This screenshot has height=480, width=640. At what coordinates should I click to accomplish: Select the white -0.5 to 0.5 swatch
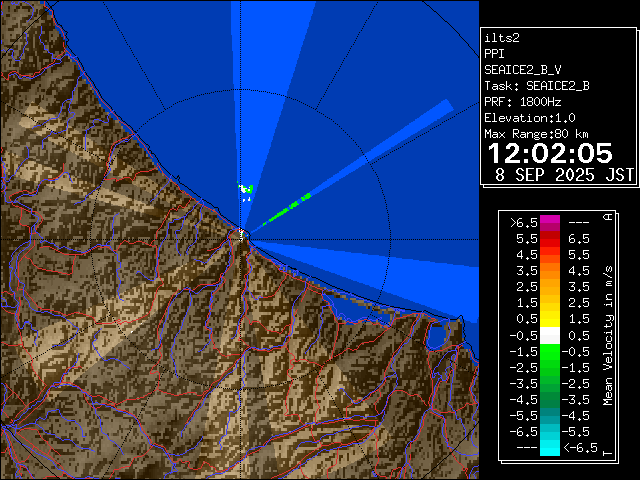tap(549, 335)
